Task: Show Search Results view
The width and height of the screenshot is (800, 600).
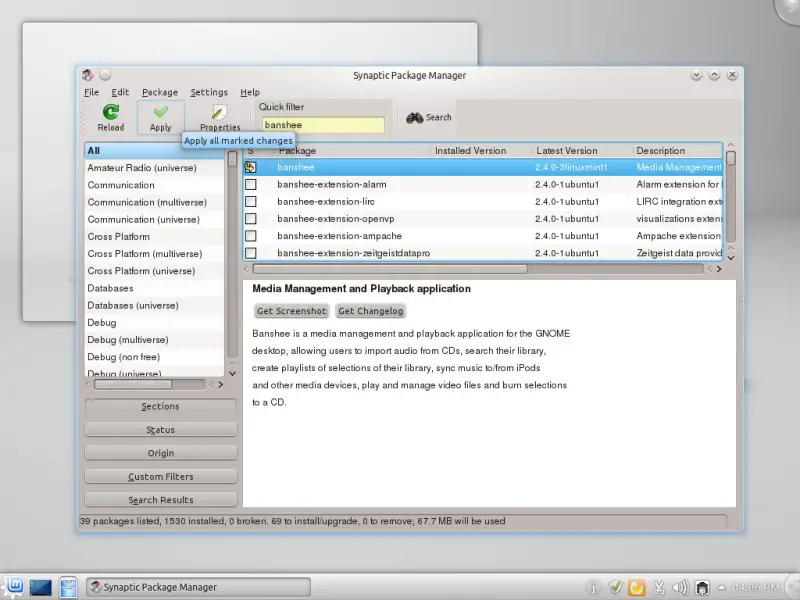Action: pos(161,501)
